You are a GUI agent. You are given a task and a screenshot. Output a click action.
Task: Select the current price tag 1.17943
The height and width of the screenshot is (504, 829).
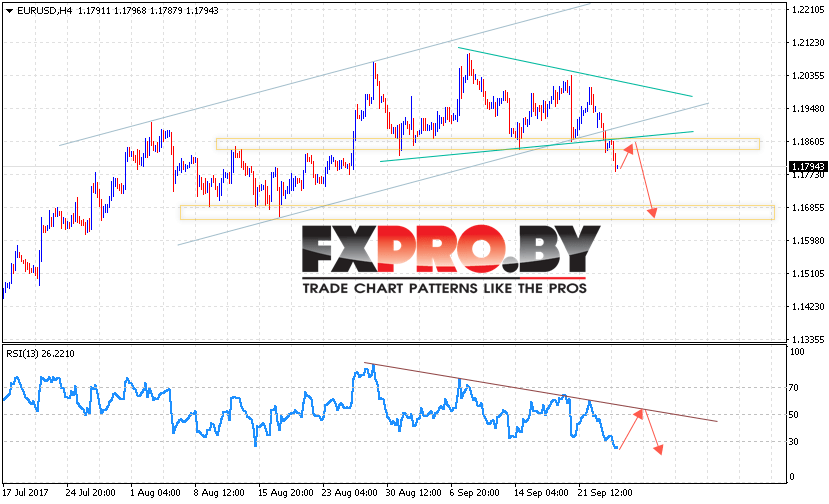click(807, 167)
